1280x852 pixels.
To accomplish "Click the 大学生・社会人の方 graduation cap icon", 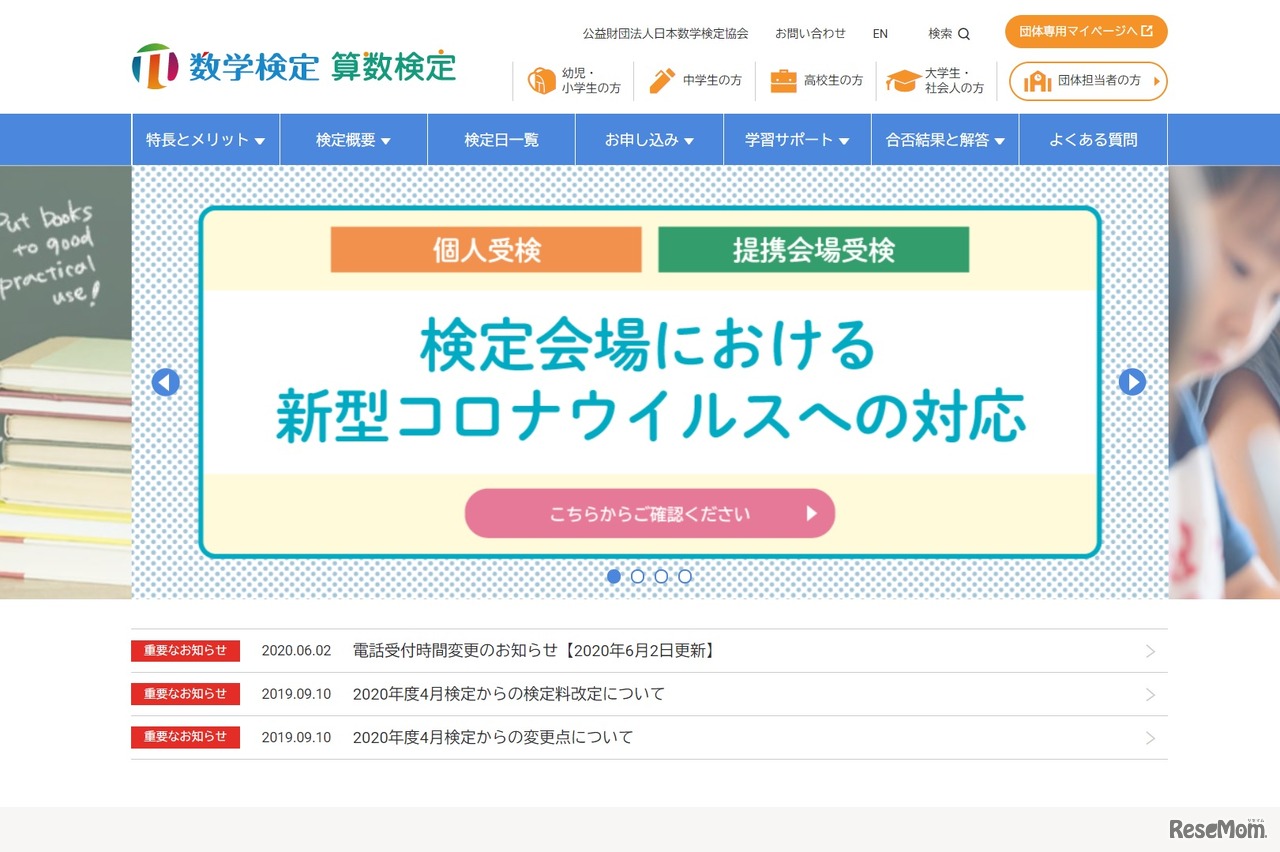I will (x=903, y=78).
